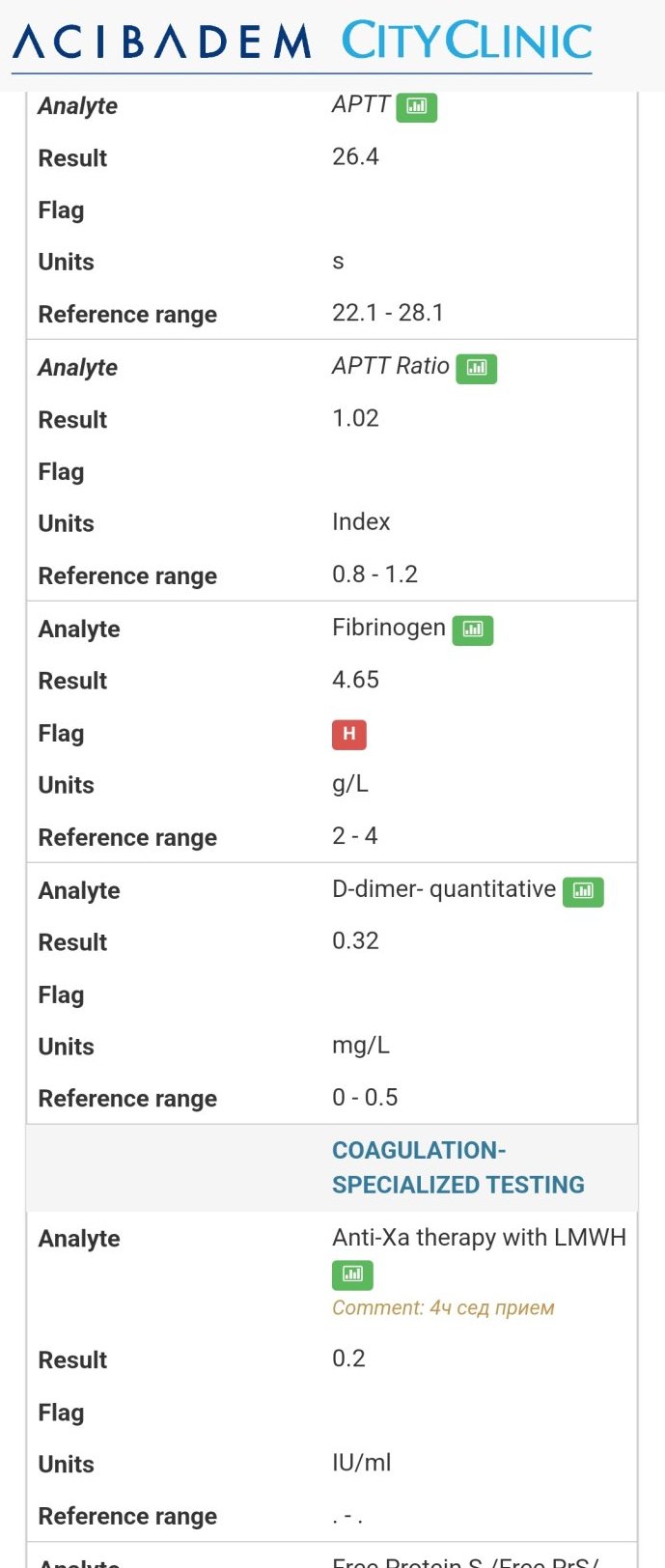Tap the D-dimer result 0.32
The image size is (665, 1568).
pyautogui.click(x=355, y=941)
